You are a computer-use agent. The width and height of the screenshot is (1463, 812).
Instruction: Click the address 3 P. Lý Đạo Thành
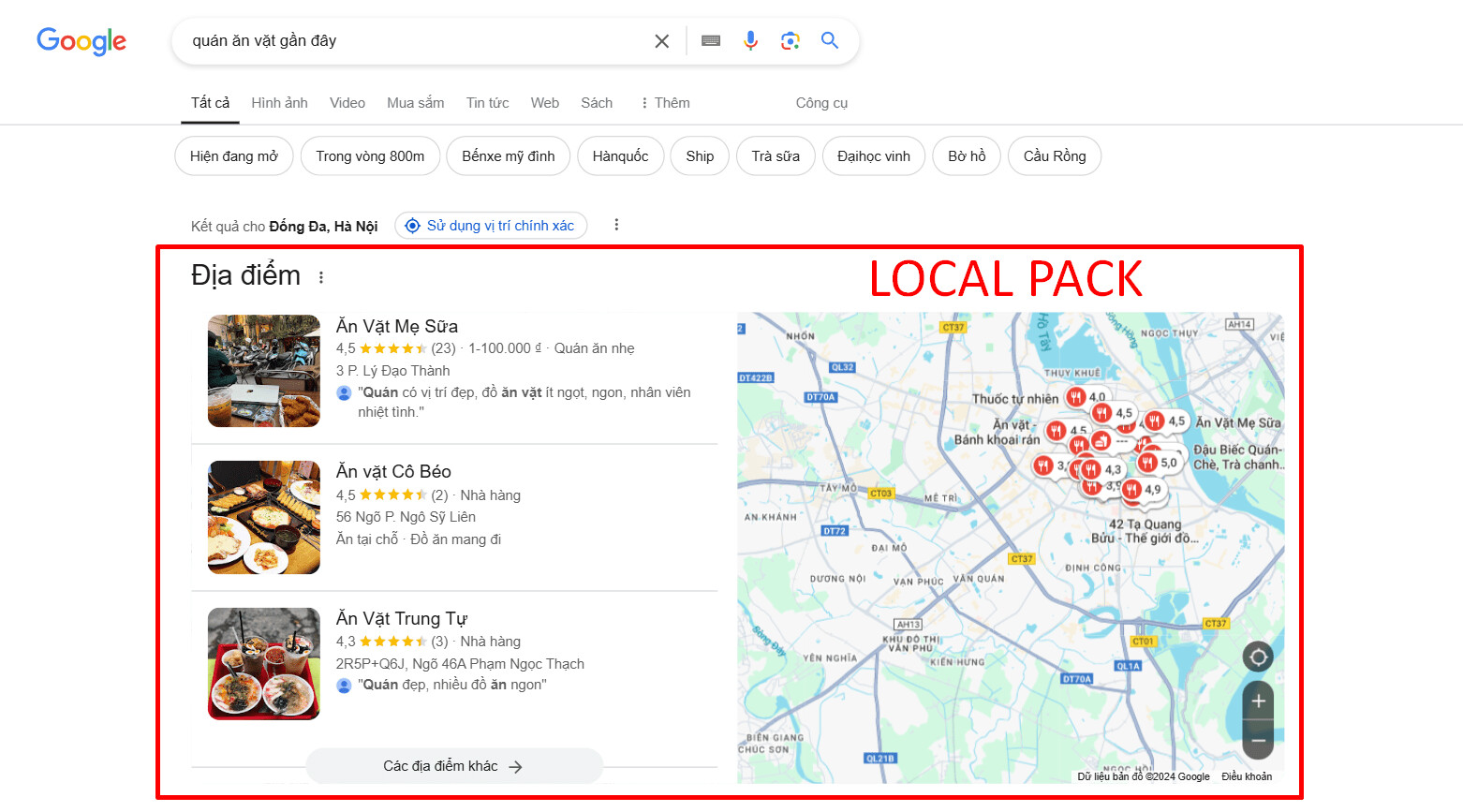tap(393, 371)
